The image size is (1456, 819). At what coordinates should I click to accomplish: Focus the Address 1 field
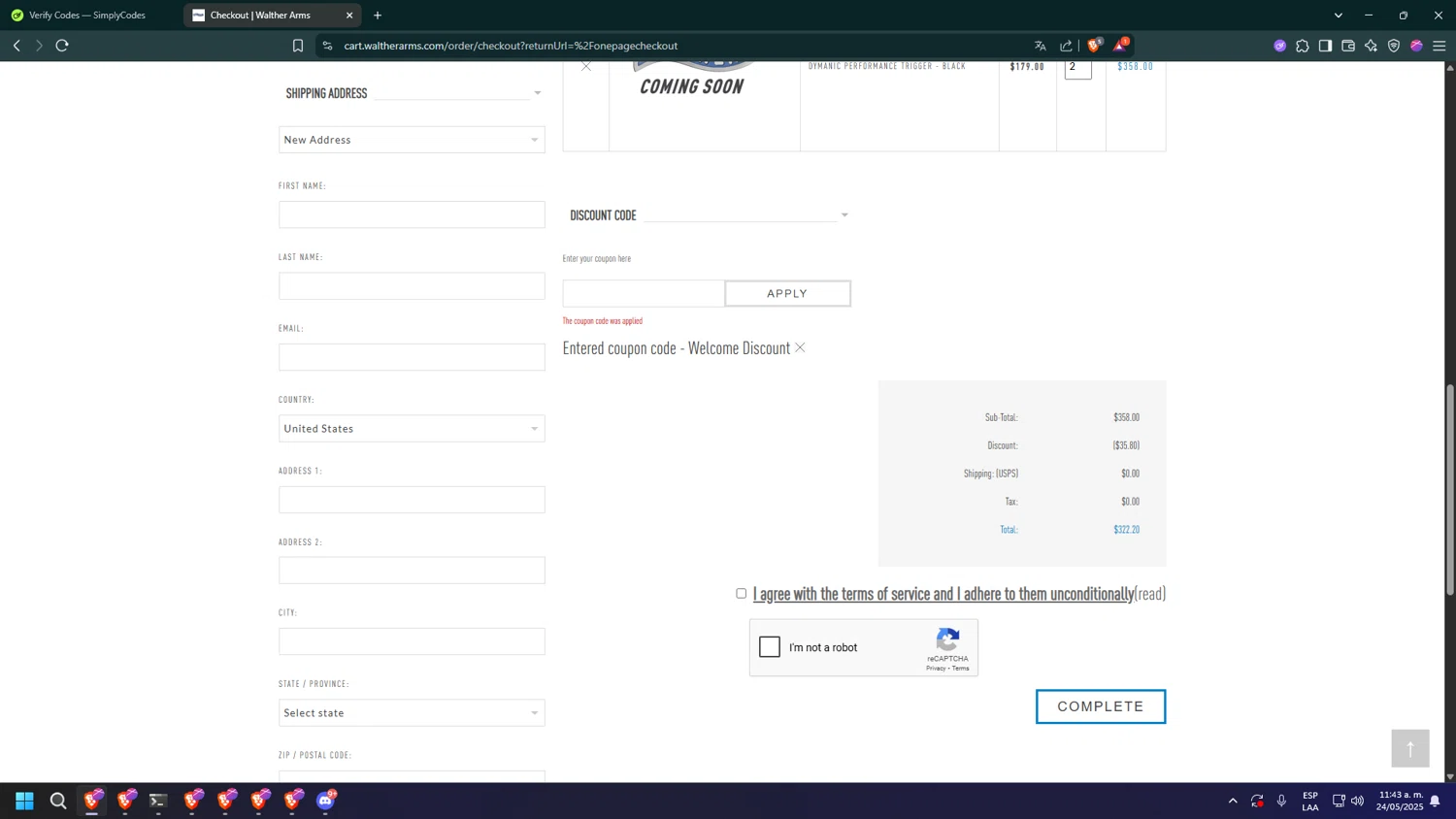point(412,500)
